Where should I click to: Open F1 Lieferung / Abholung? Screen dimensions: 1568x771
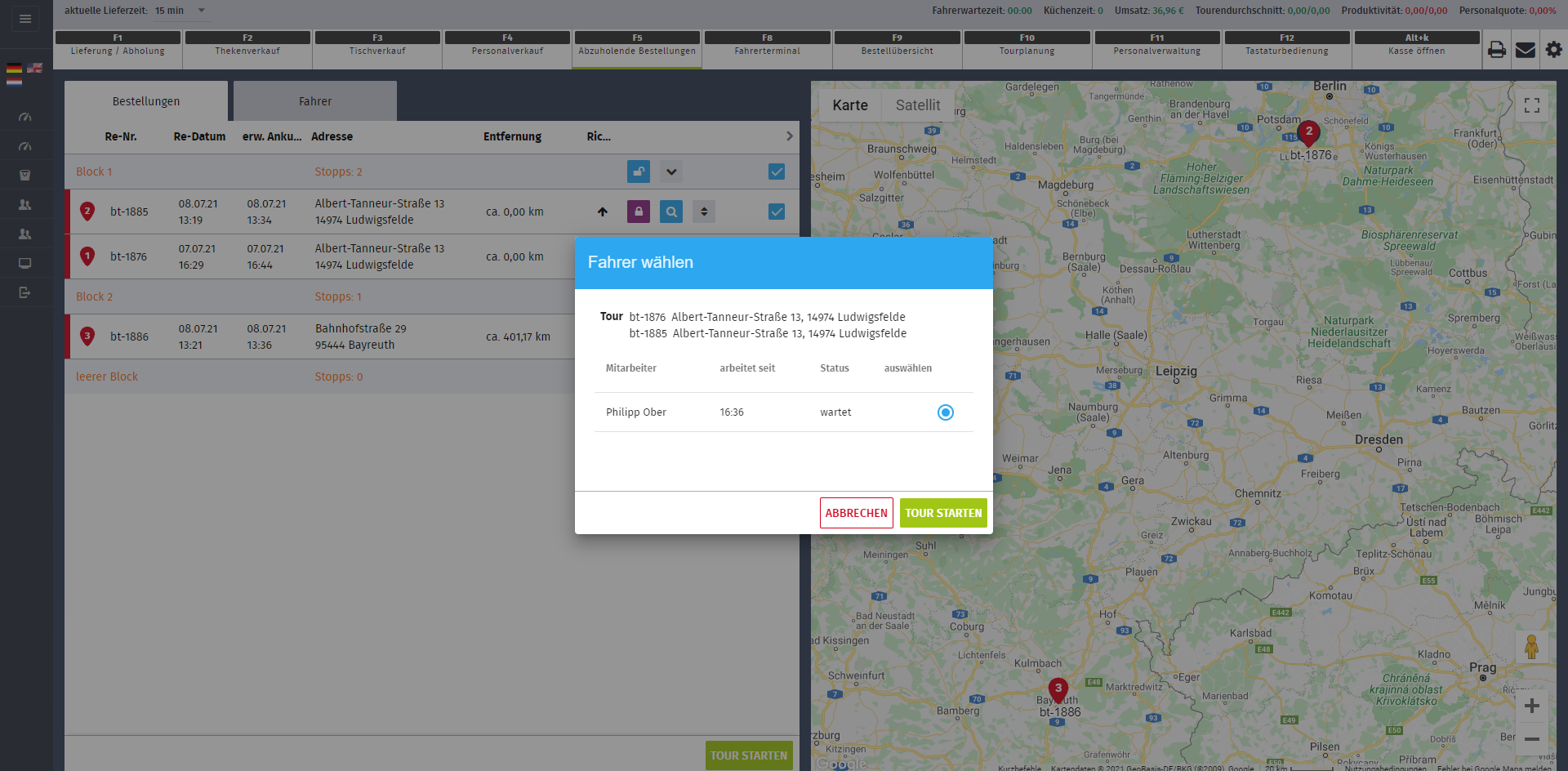(118, 50)
